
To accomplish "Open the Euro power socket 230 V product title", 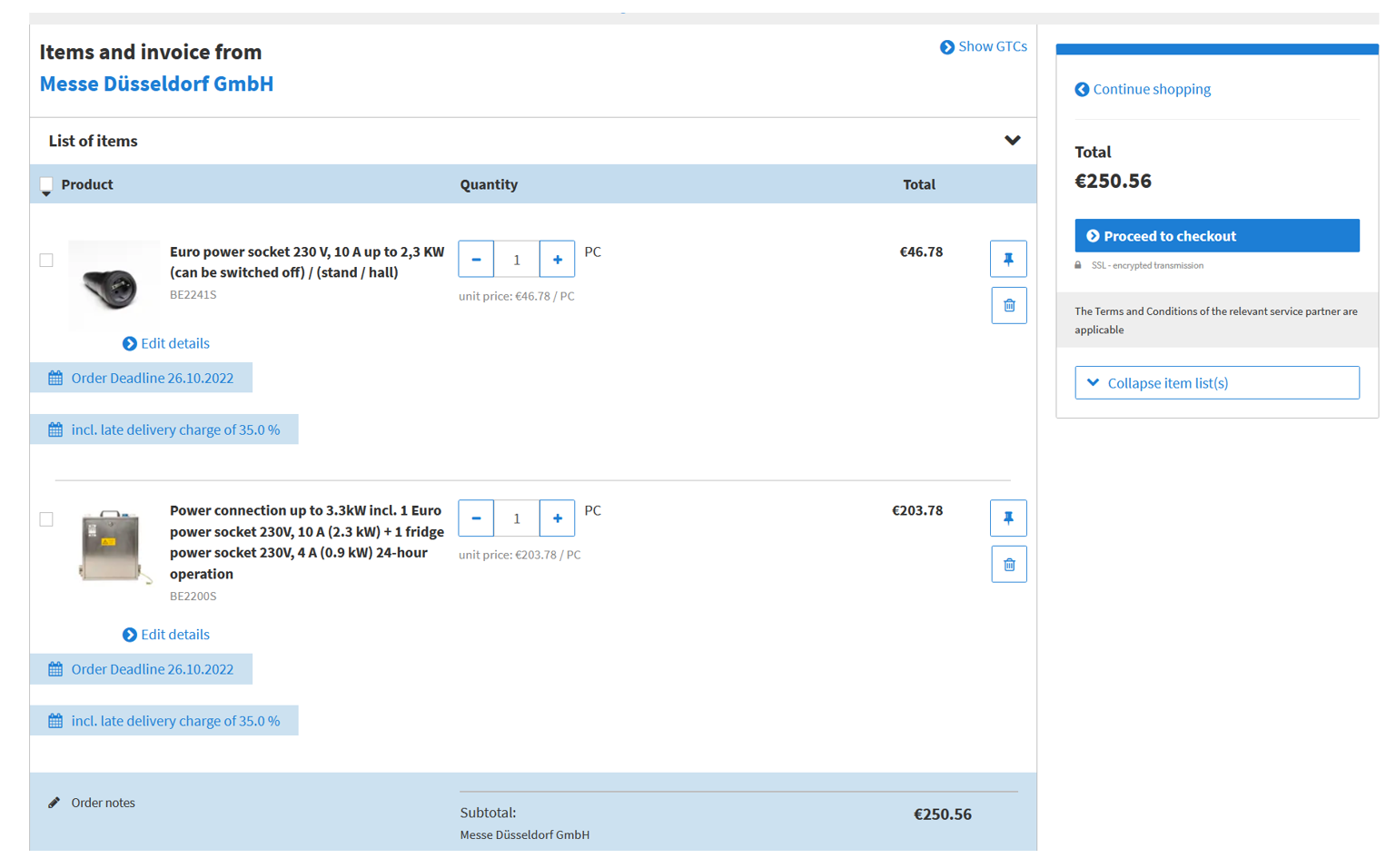I will (x=307, y=261).
